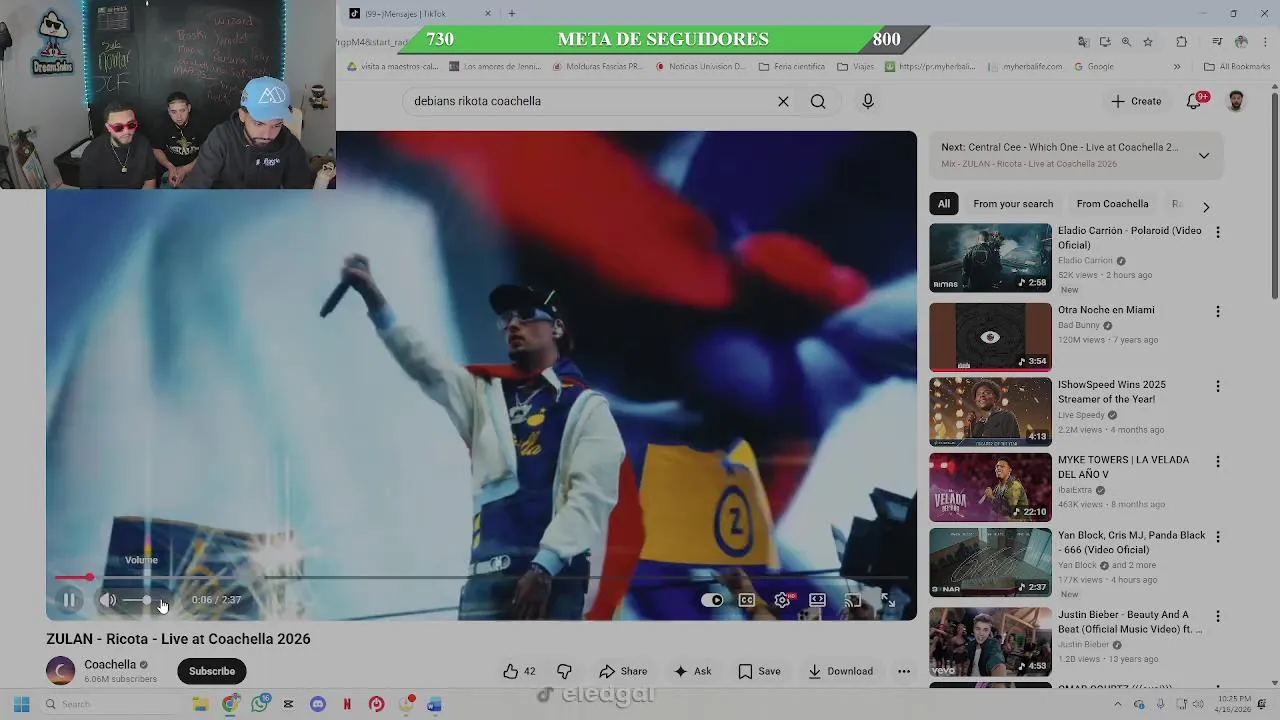The image size is (1280, 720).
Task: Click the Download button
Action: (840, 671)
